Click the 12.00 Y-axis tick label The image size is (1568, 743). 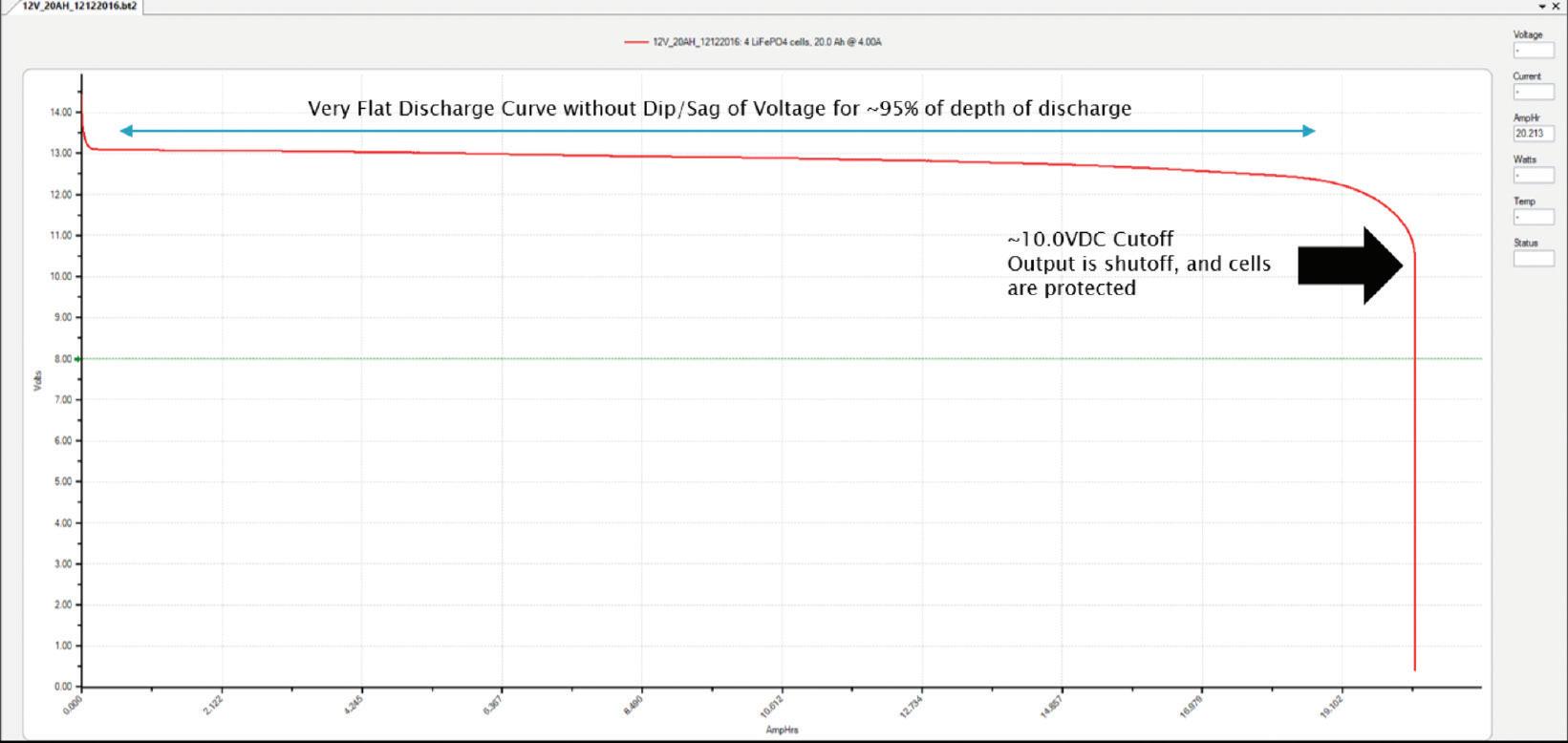coord(60,195)
